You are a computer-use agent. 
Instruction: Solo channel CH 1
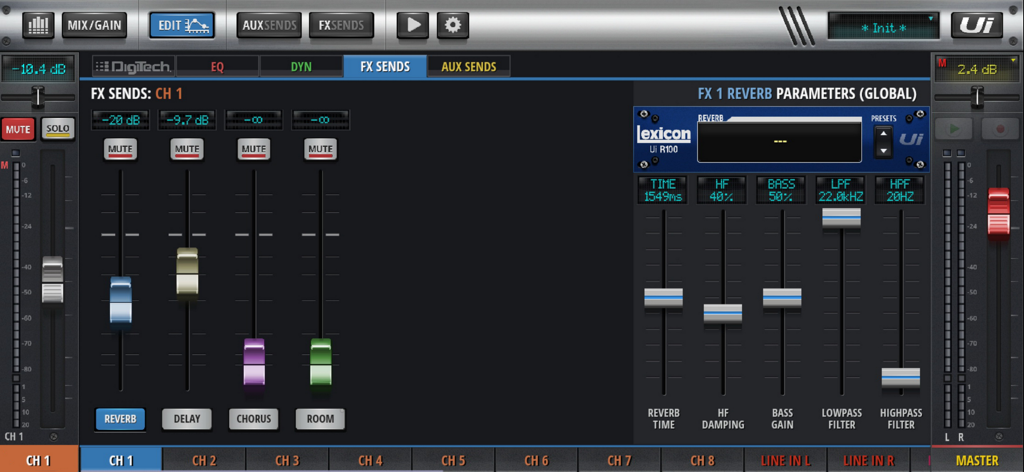[57, 129]
